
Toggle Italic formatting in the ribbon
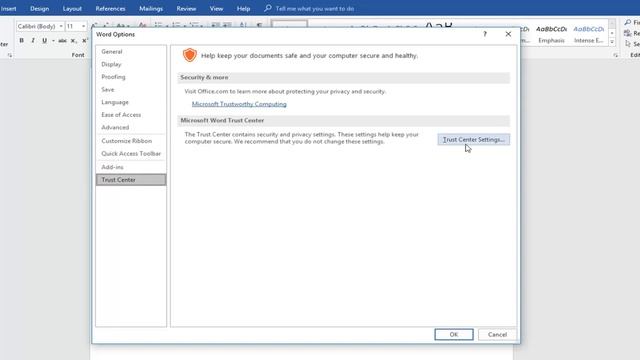[33, 40]
